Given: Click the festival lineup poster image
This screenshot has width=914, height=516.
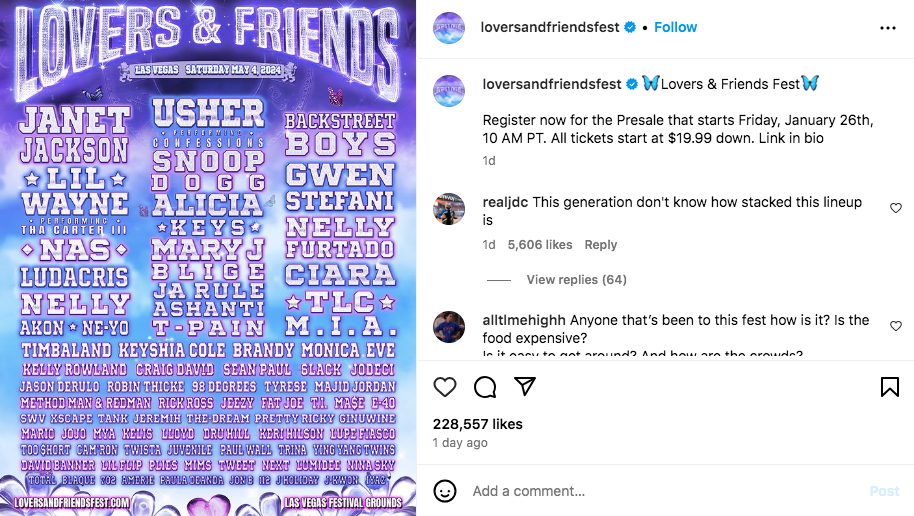Looking at the screenshot, I should pos(208,258).
